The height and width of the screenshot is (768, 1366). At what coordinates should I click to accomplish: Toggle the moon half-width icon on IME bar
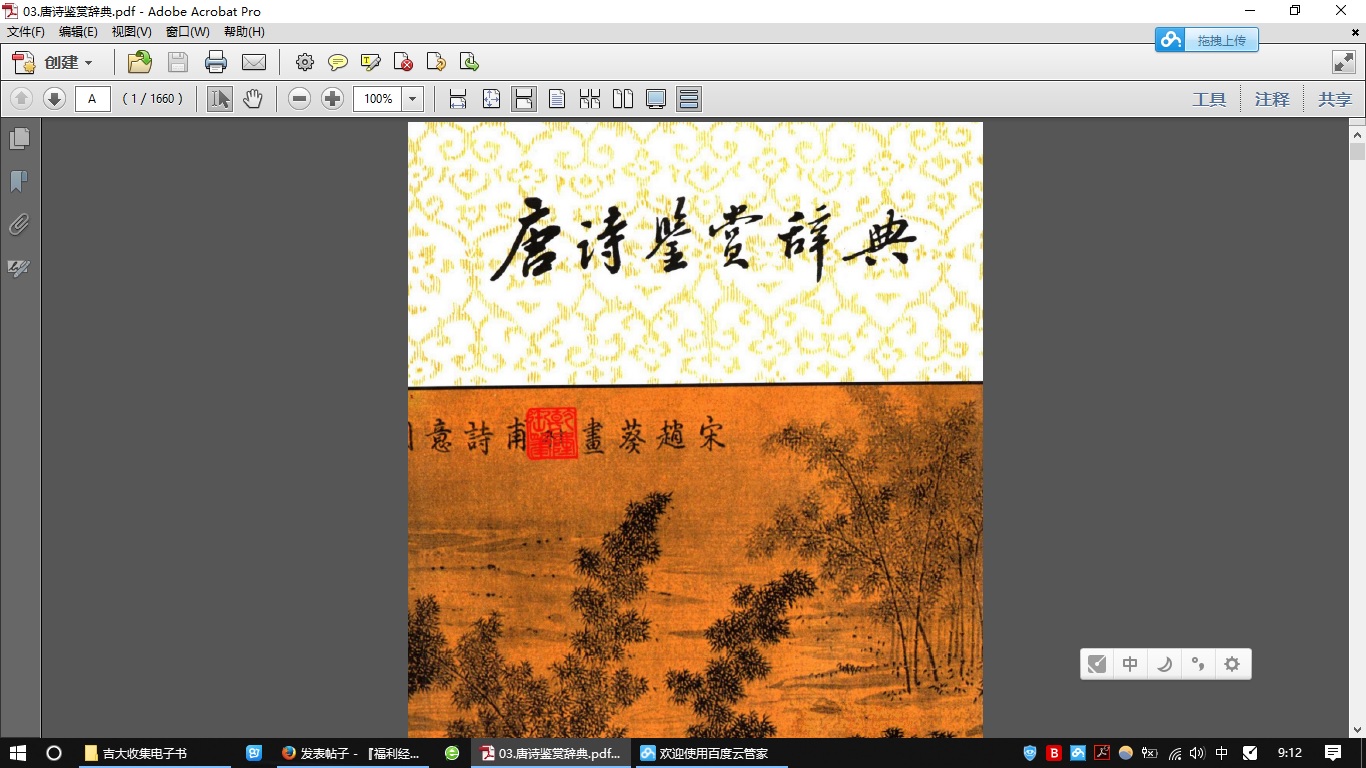coord(1164,664)
